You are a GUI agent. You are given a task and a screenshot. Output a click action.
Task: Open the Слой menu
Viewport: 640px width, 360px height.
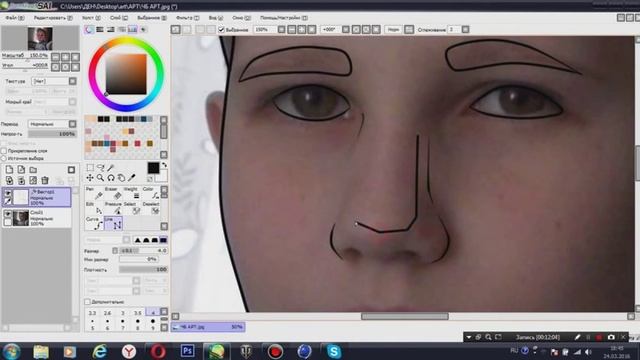(x=119, y=18)
